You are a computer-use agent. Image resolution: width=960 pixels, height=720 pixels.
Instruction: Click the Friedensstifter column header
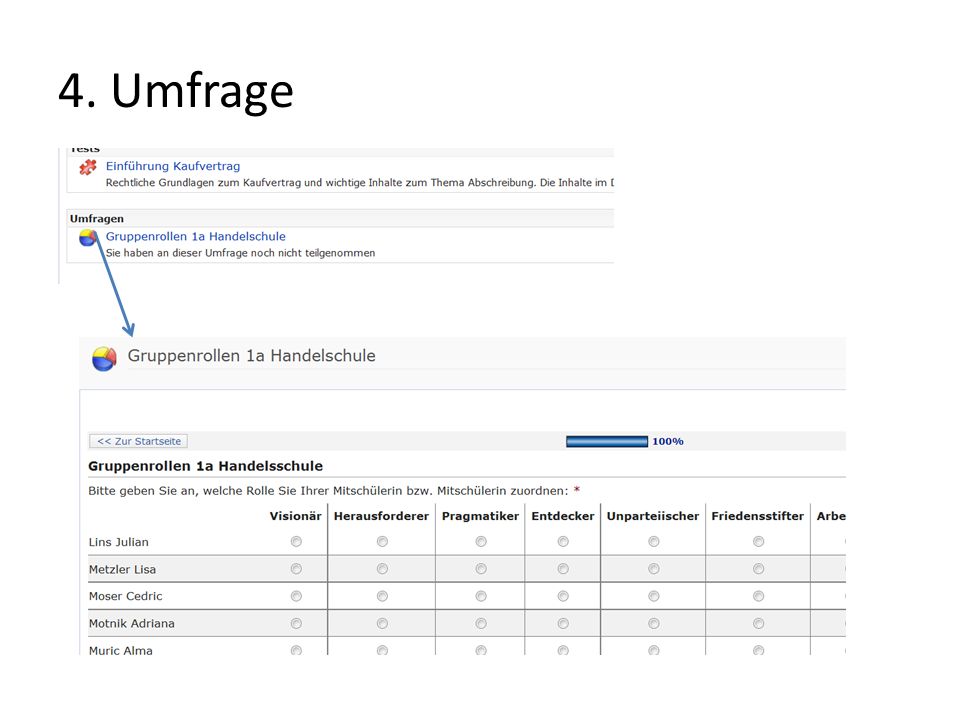click(x=757, y=516)
